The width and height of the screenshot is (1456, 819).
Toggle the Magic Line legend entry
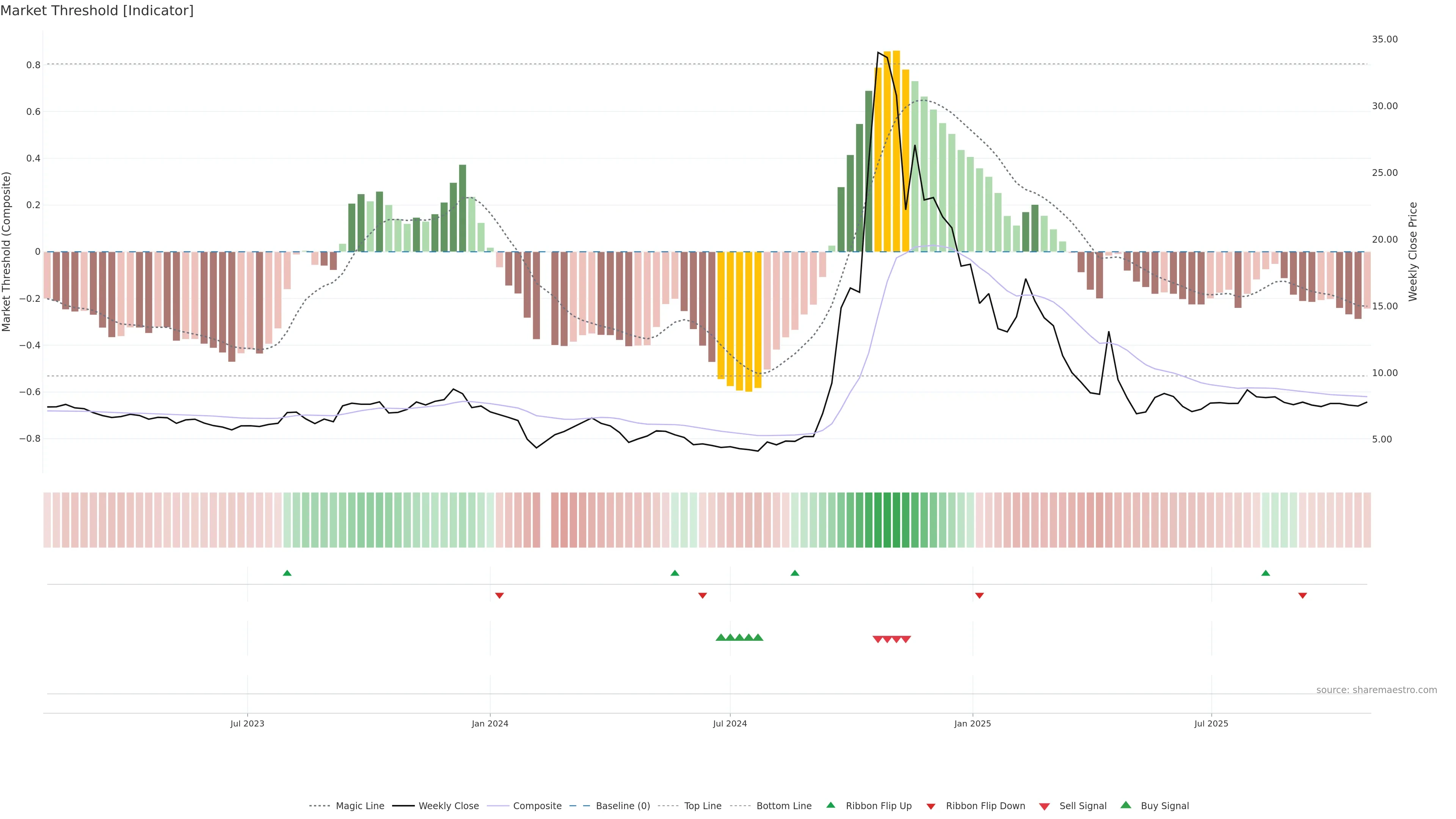tap(359, 806)
